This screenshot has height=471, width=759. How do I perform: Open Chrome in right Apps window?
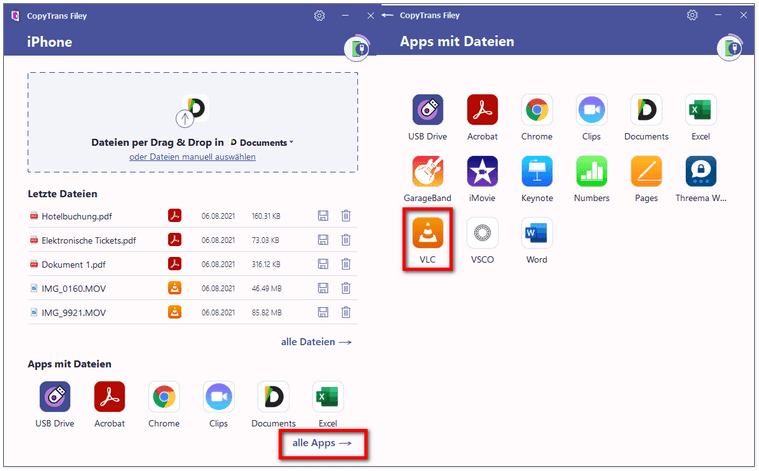537,110
